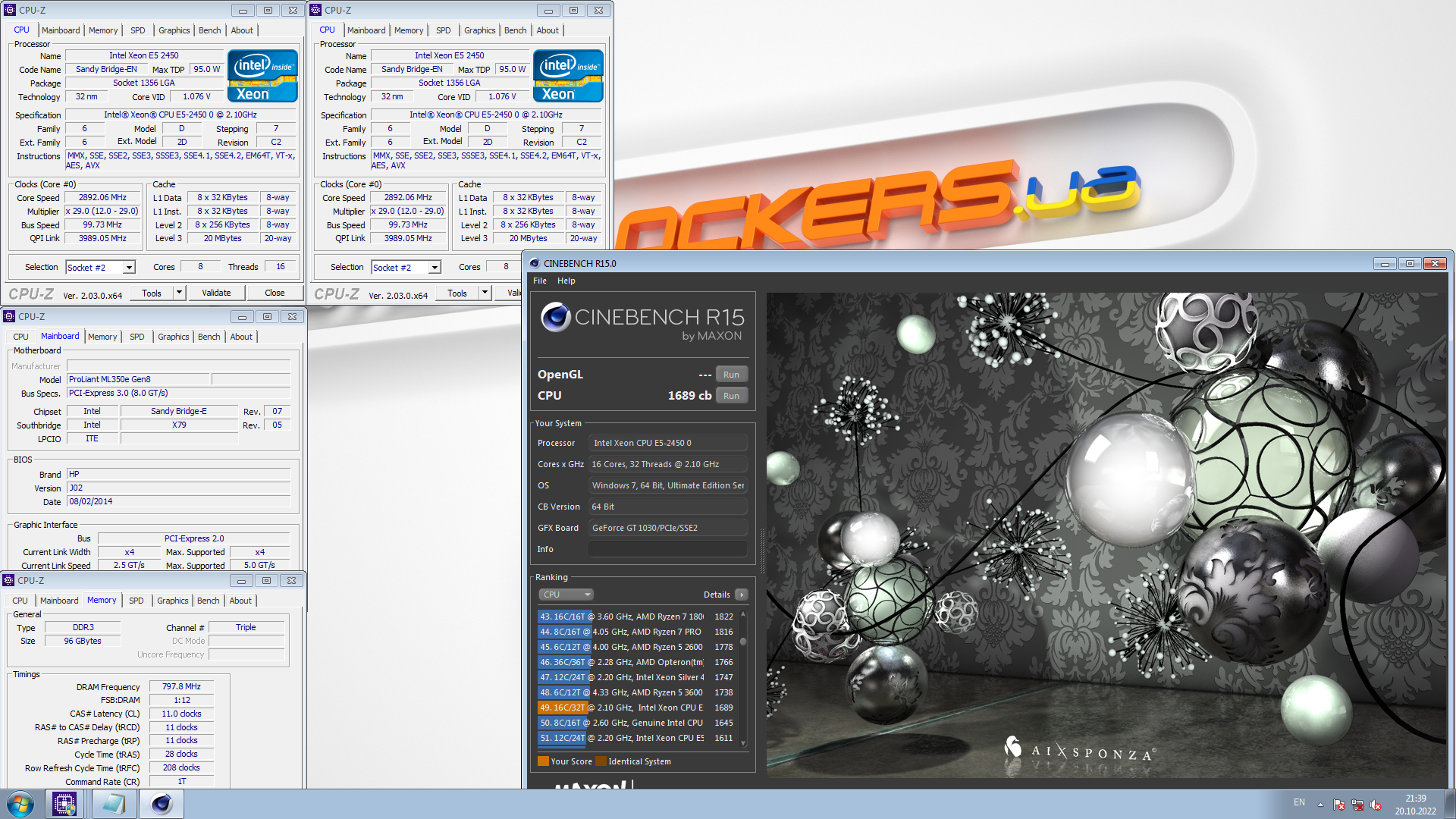Image resolution: width=1456 pixels, height=819 pixels.
Task: Open the Windows Start menu orb
Action: pyautogui.click(x=20, y=804)
